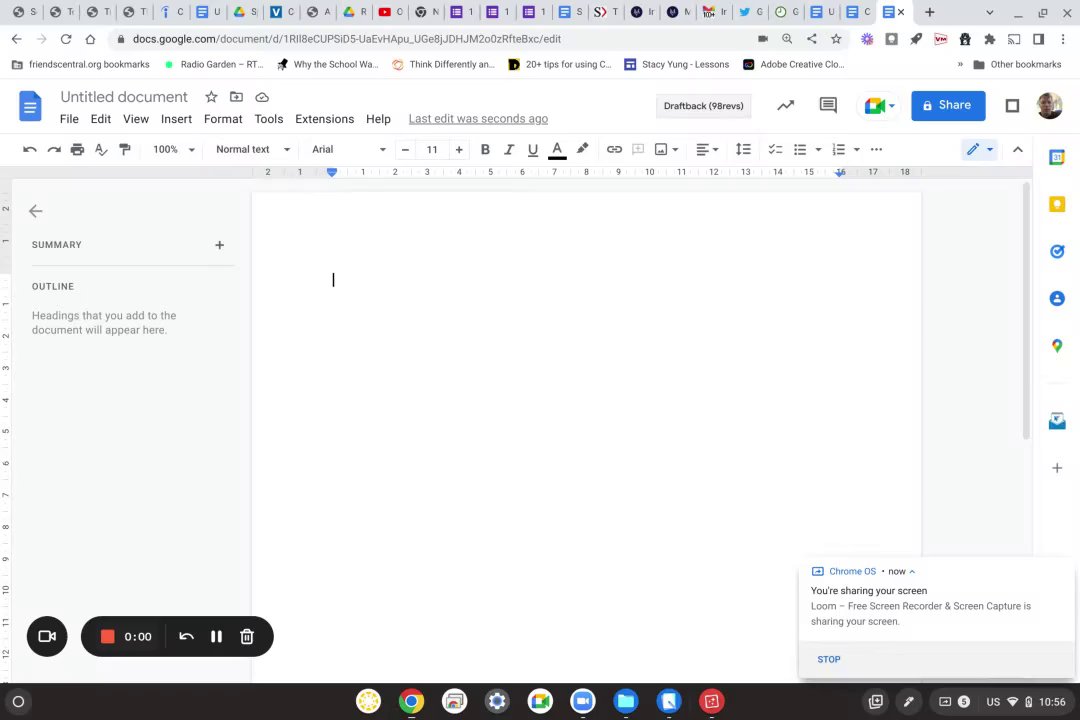Start a Google Meet call from Docs
Screen dimensions: 1080x720
click(879, 106)
